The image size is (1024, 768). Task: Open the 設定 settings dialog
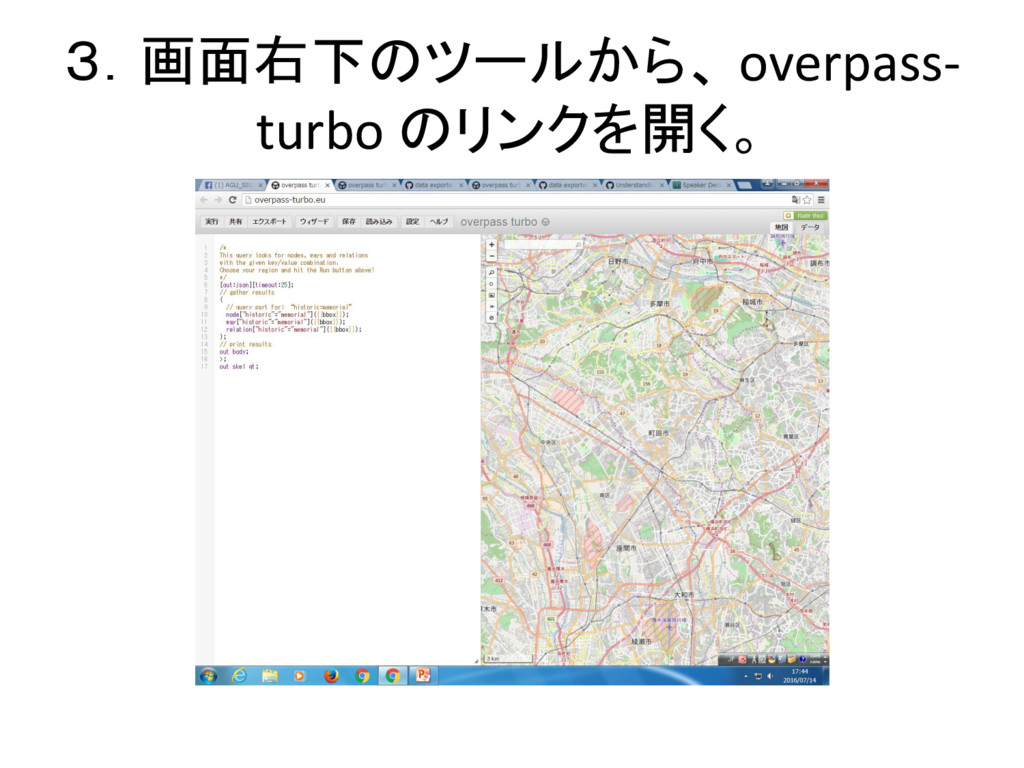(413, 222)
